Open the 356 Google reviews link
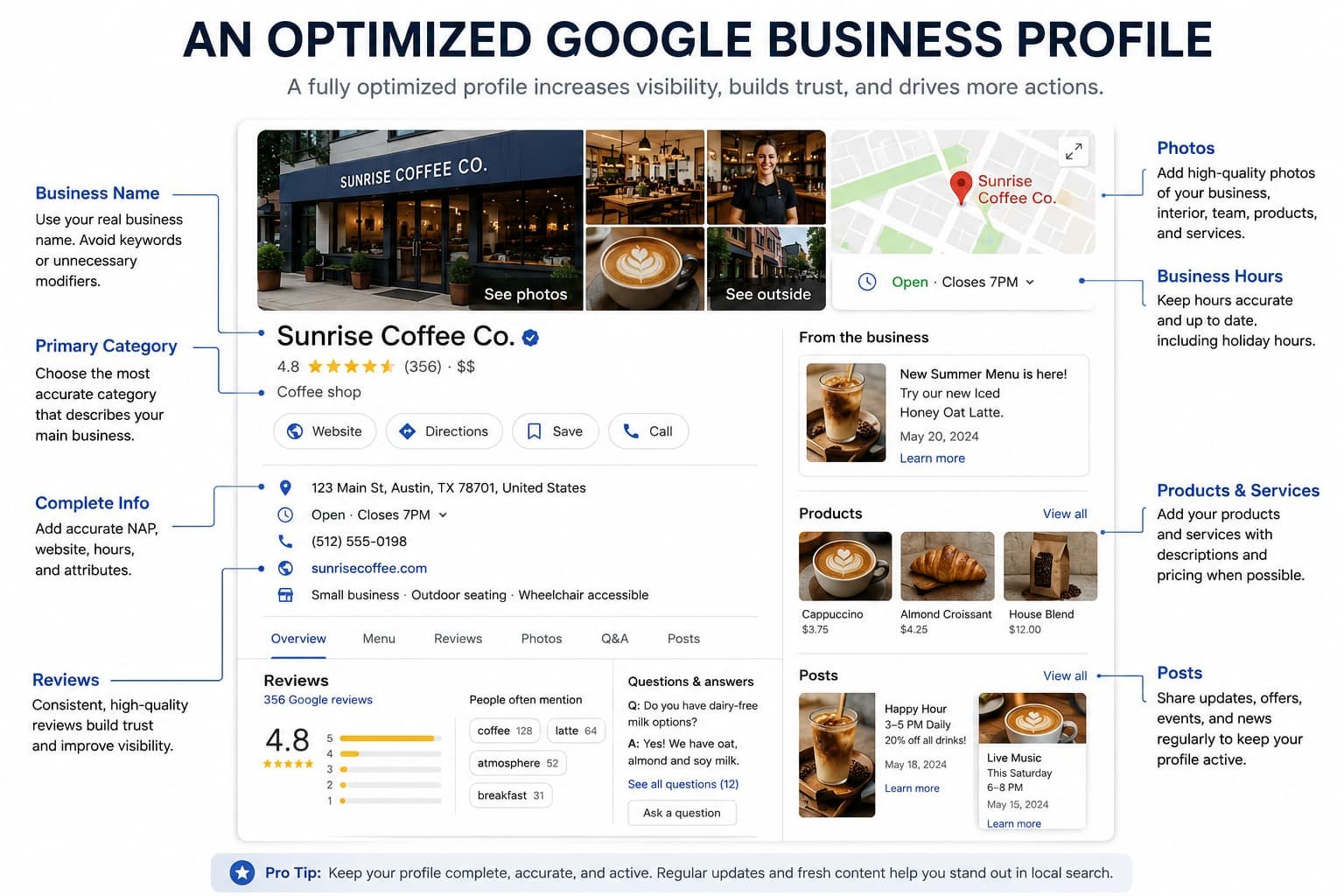 [318, 700]
